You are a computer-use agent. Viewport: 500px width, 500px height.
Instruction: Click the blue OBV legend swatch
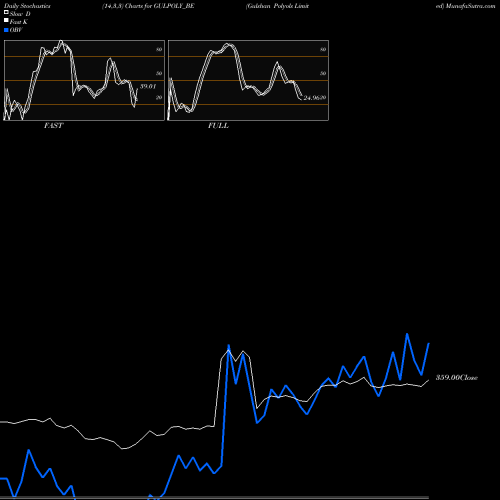pyautogui.click(x=6, y=30)
